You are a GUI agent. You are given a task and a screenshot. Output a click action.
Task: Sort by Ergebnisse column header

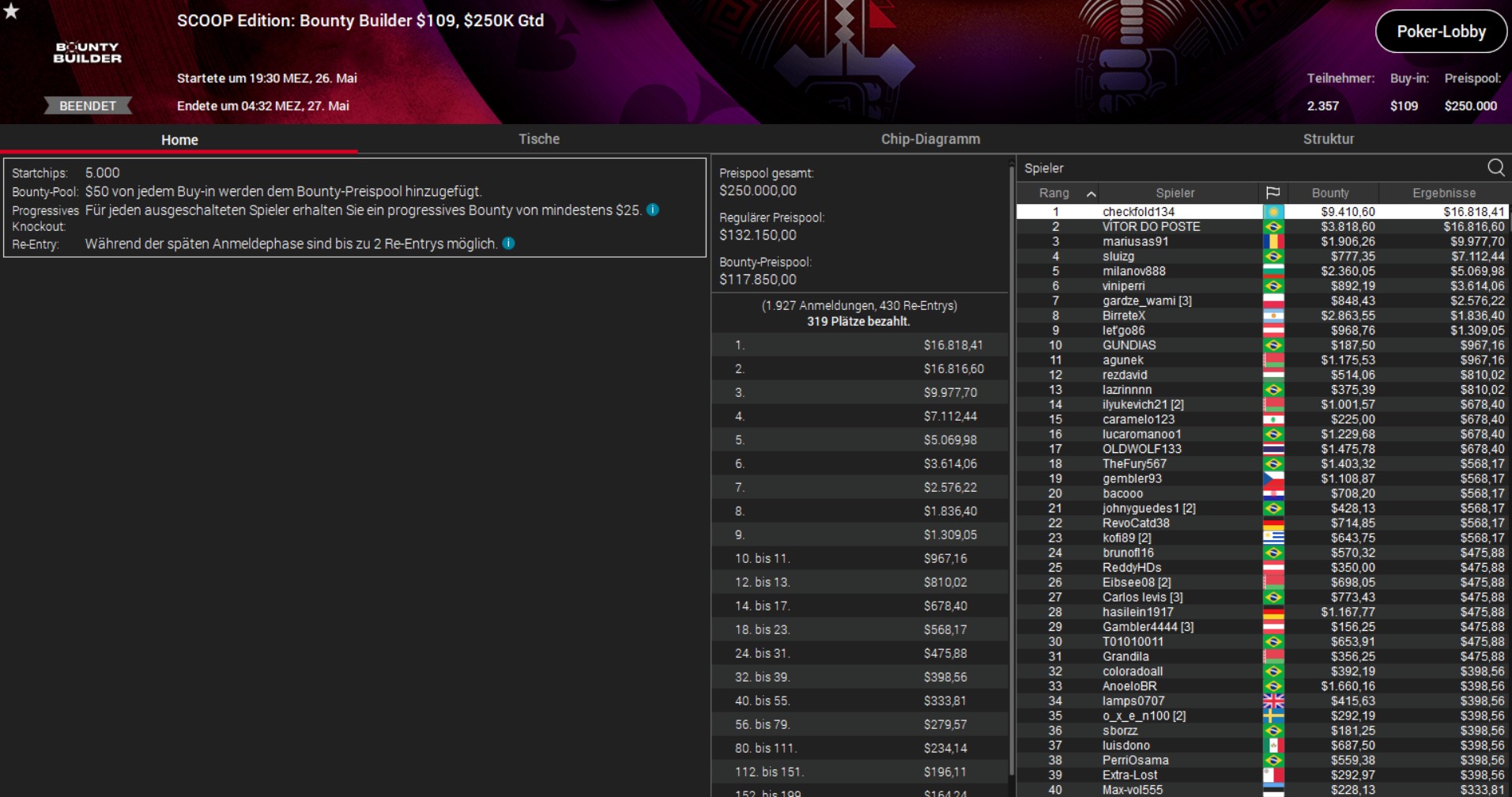click(x=1444, y=193)
